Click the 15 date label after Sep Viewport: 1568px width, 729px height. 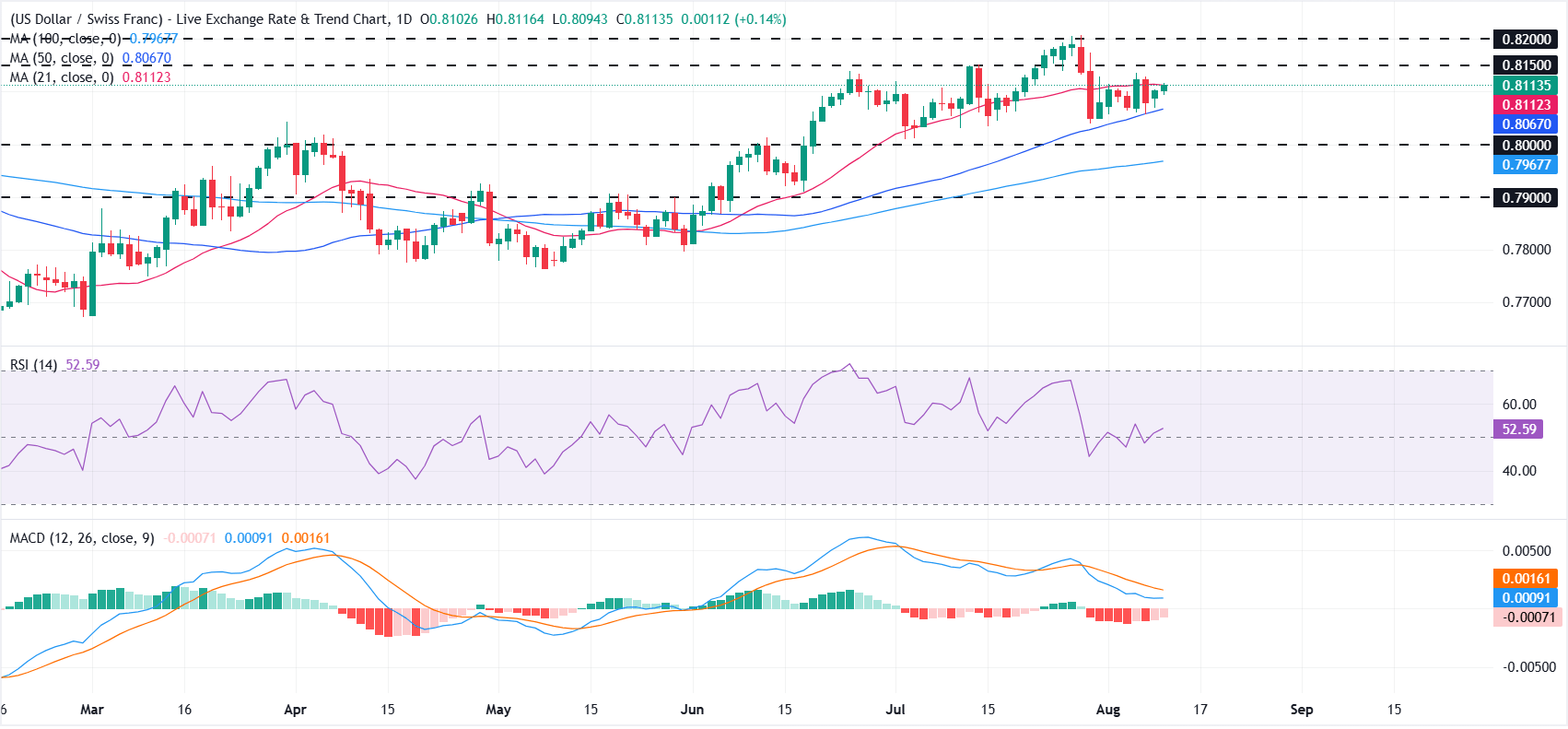tap(1394, 710)
